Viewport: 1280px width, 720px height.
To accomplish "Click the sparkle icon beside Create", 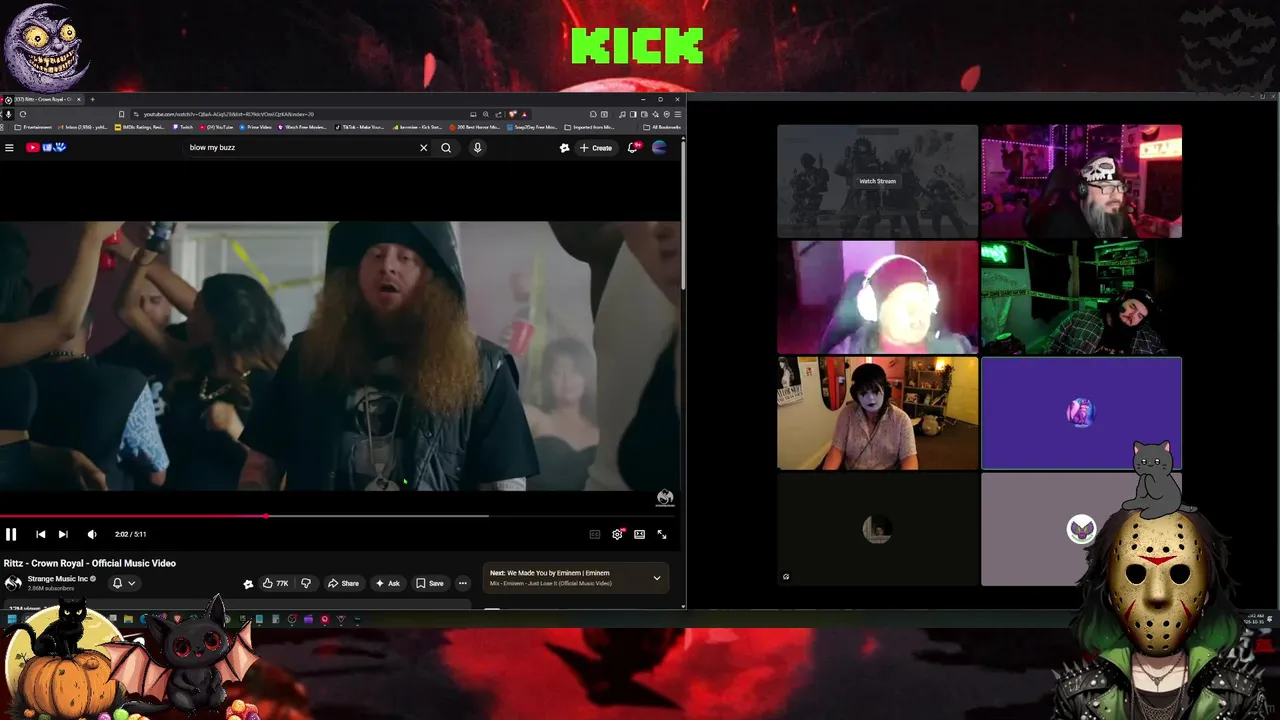I will (564, 148).
